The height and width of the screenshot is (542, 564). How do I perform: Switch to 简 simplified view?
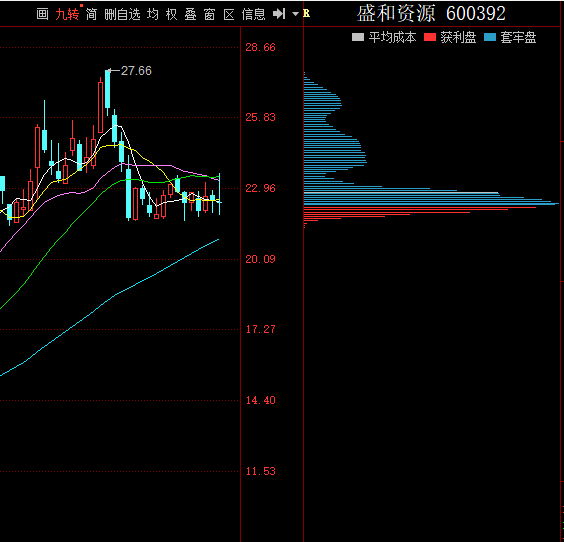(x=91, y=14)
